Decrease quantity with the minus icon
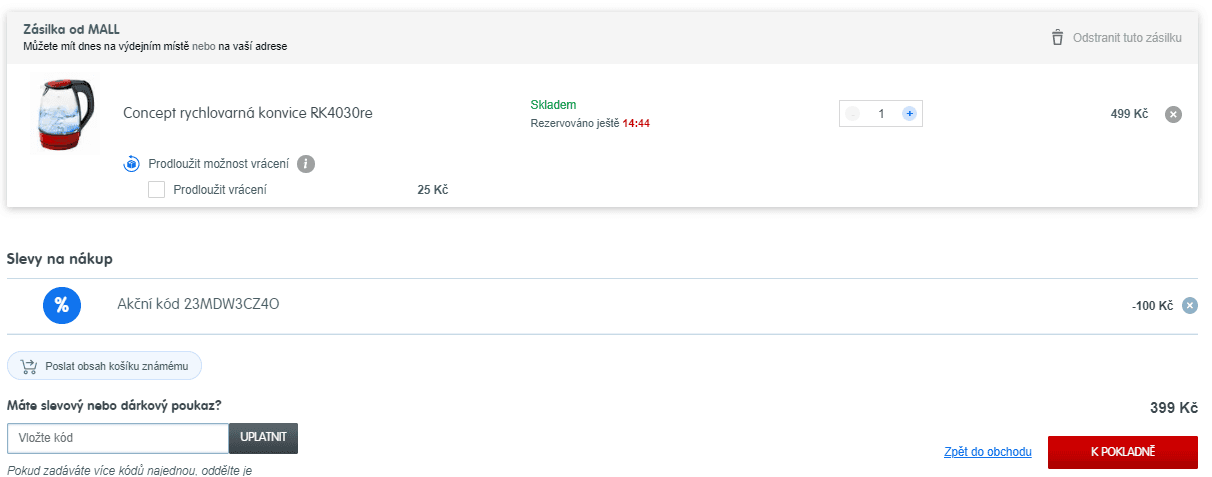Viewport: 1212px width, 477px height. point(852,114)
